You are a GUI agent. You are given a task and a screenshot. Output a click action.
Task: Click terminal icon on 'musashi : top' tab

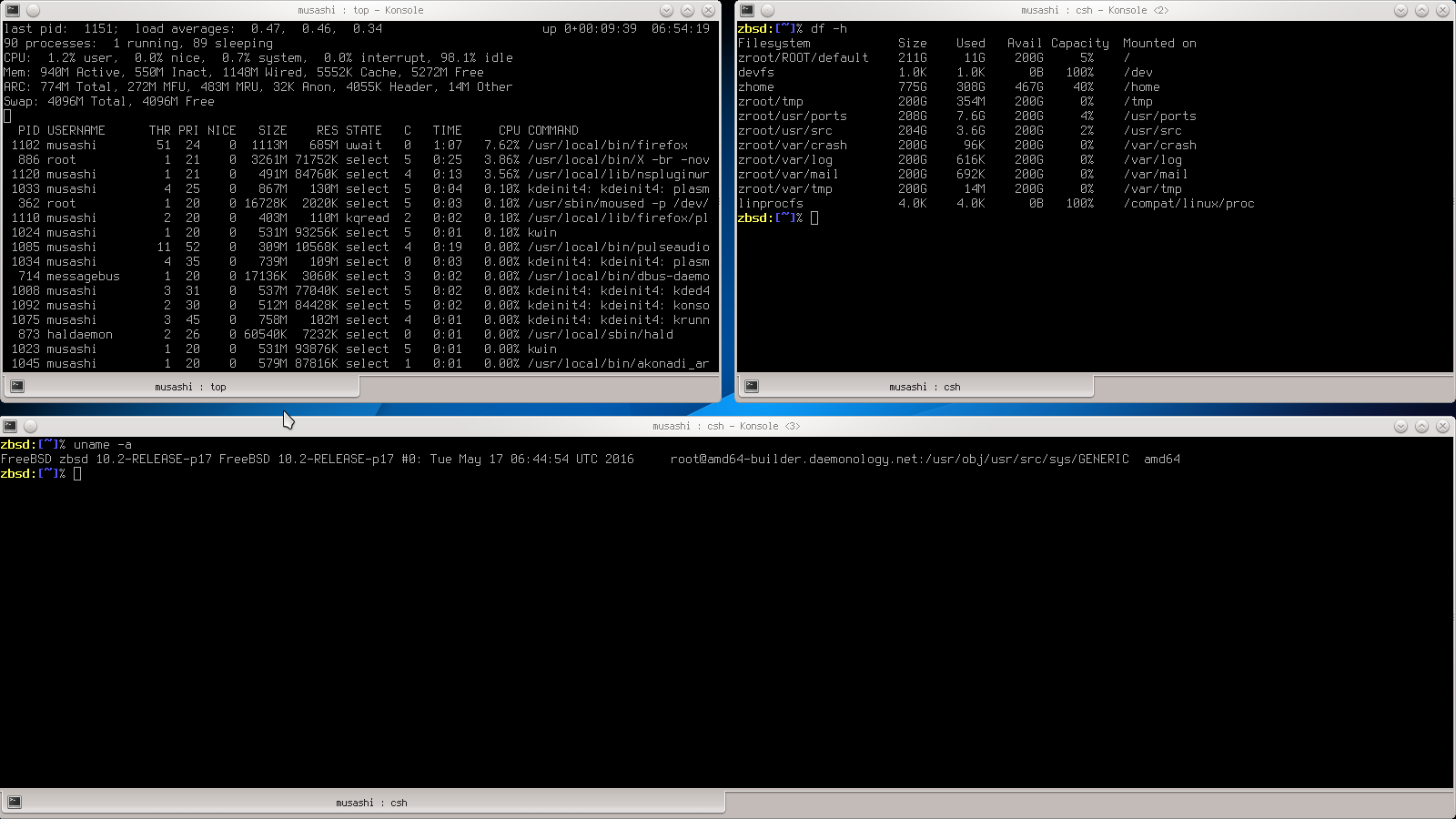(x=16, y=387)
